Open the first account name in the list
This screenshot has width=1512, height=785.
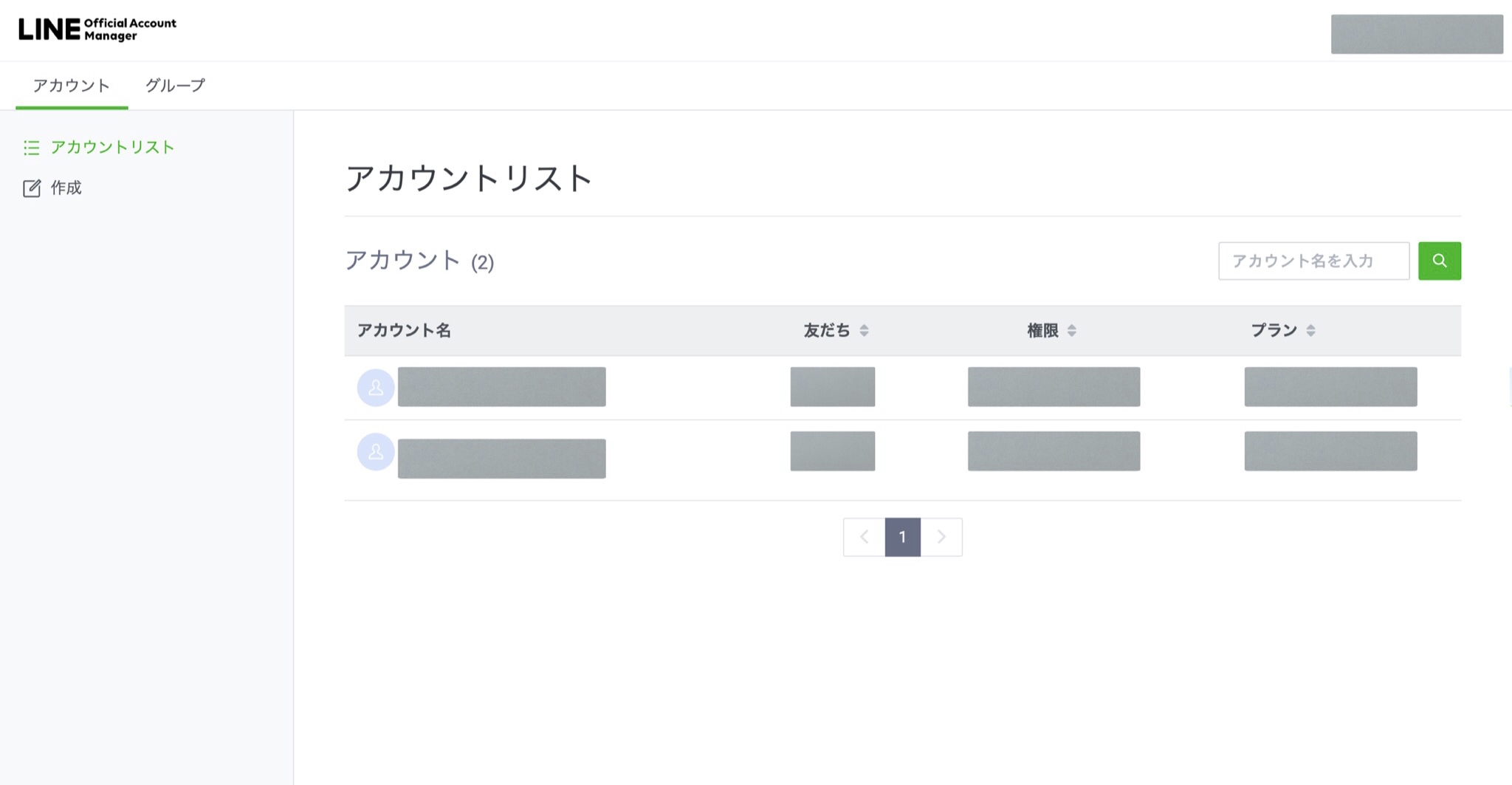(x=501, y=387)
